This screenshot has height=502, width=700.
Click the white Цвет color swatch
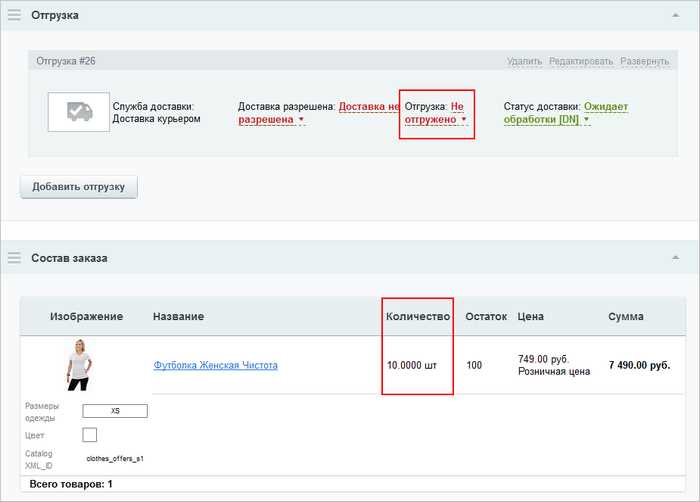click(x=90, y=435)
